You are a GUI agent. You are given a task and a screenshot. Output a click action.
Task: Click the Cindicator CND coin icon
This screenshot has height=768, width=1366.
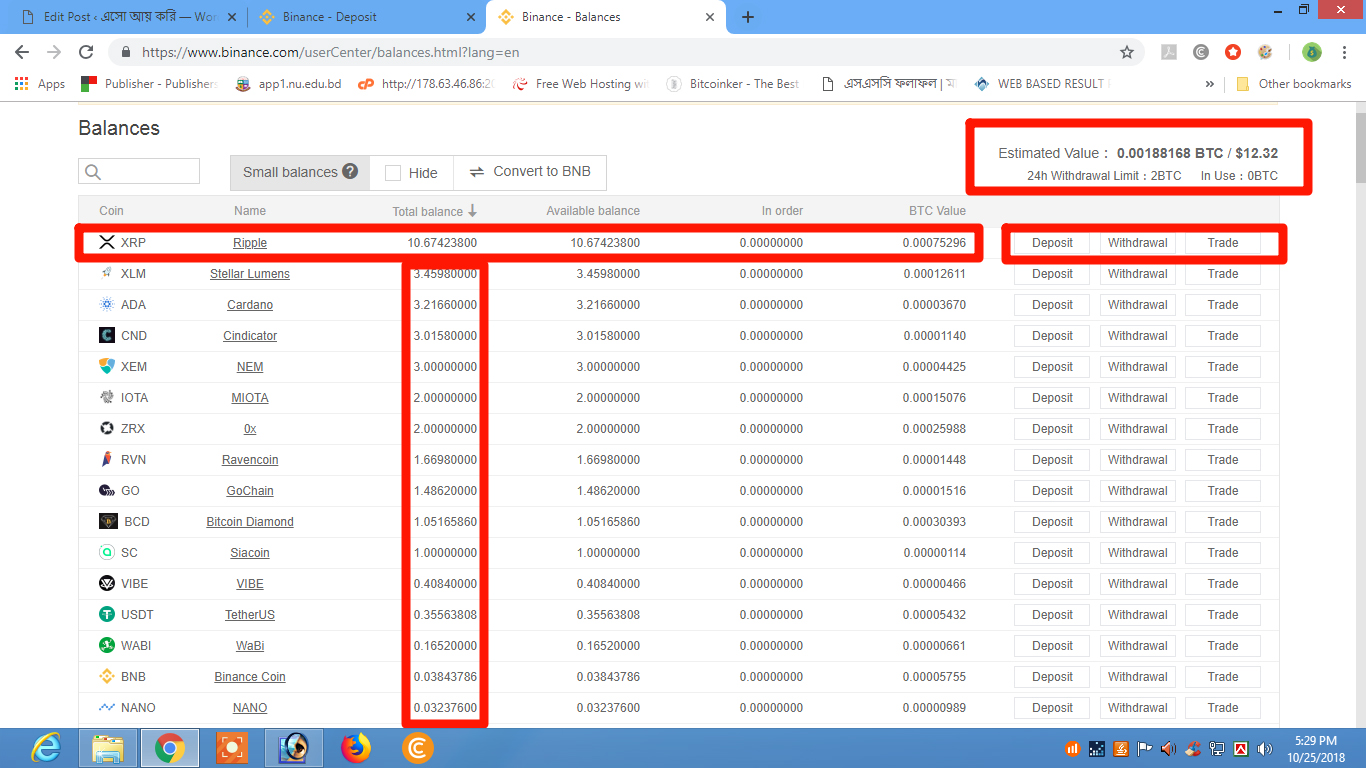click(107, 335)
